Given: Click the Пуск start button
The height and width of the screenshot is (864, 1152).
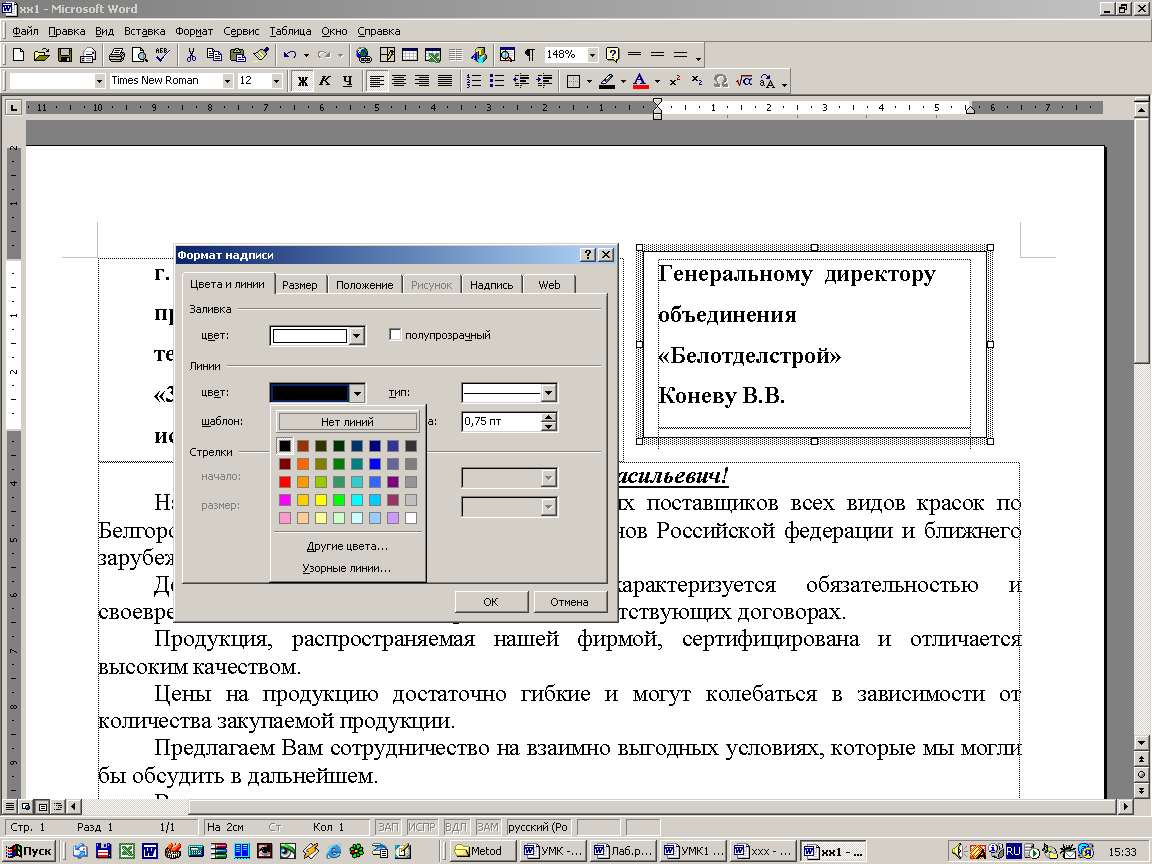Looking at the screenshot, I should tap(29, 851).
